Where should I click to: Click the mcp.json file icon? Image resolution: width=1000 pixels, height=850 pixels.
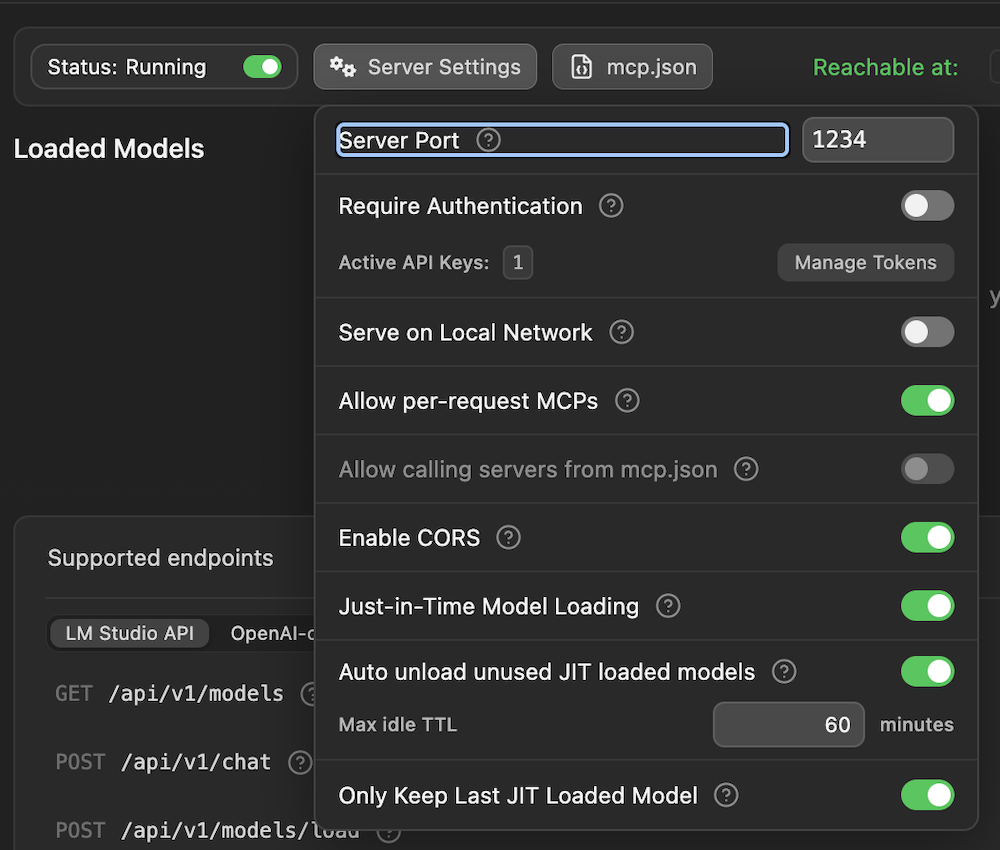581,67
